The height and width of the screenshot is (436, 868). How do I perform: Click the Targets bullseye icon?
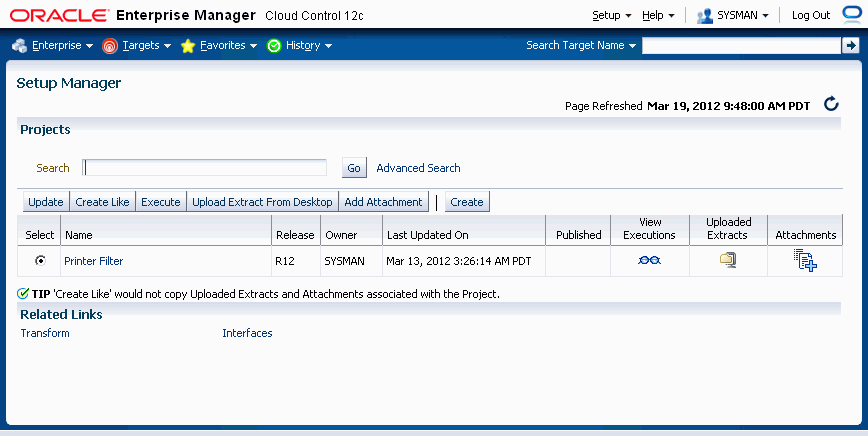coord(110,45)
